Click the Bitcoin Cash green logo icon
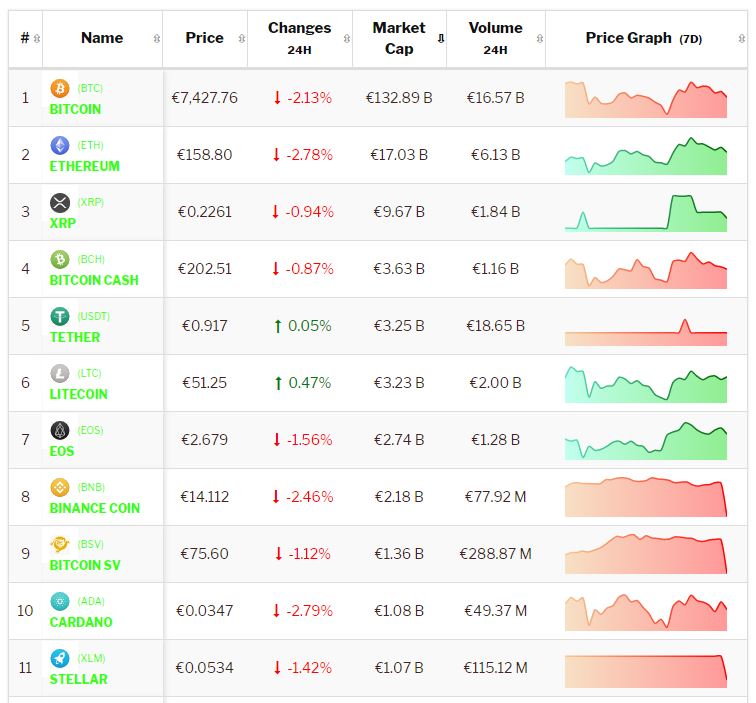 pyautogui.click(x=60, y=260)
